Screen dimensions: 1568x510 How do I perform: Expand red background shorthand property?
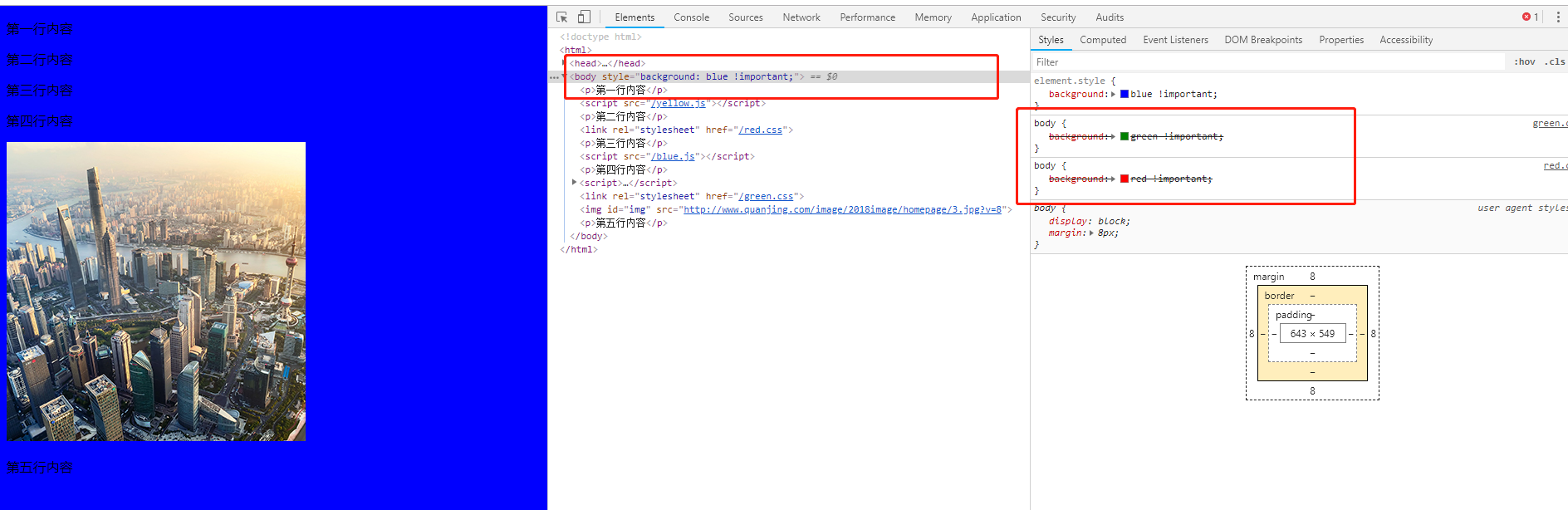pyautogui.click(x=1114, y=179)
